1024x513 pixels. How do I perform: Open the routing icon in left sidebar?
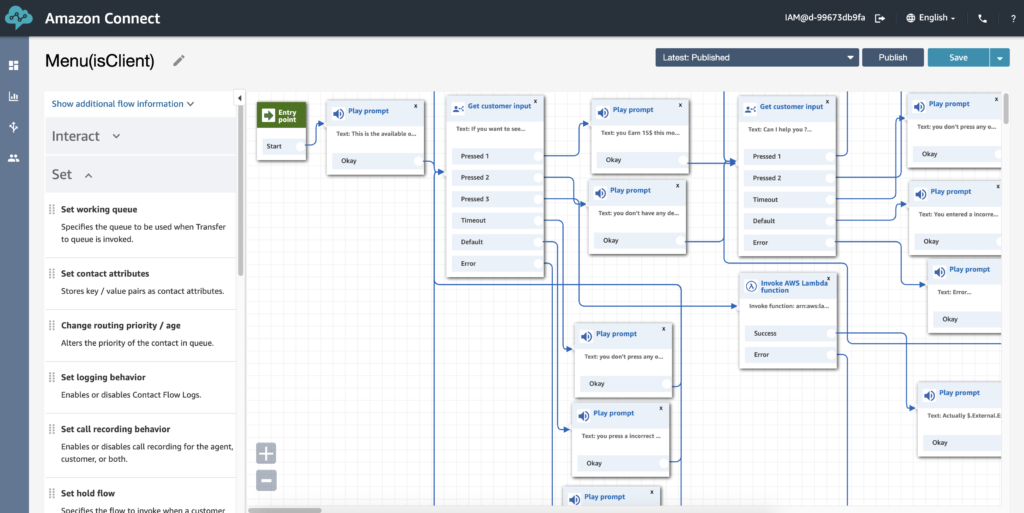[14, 127]
